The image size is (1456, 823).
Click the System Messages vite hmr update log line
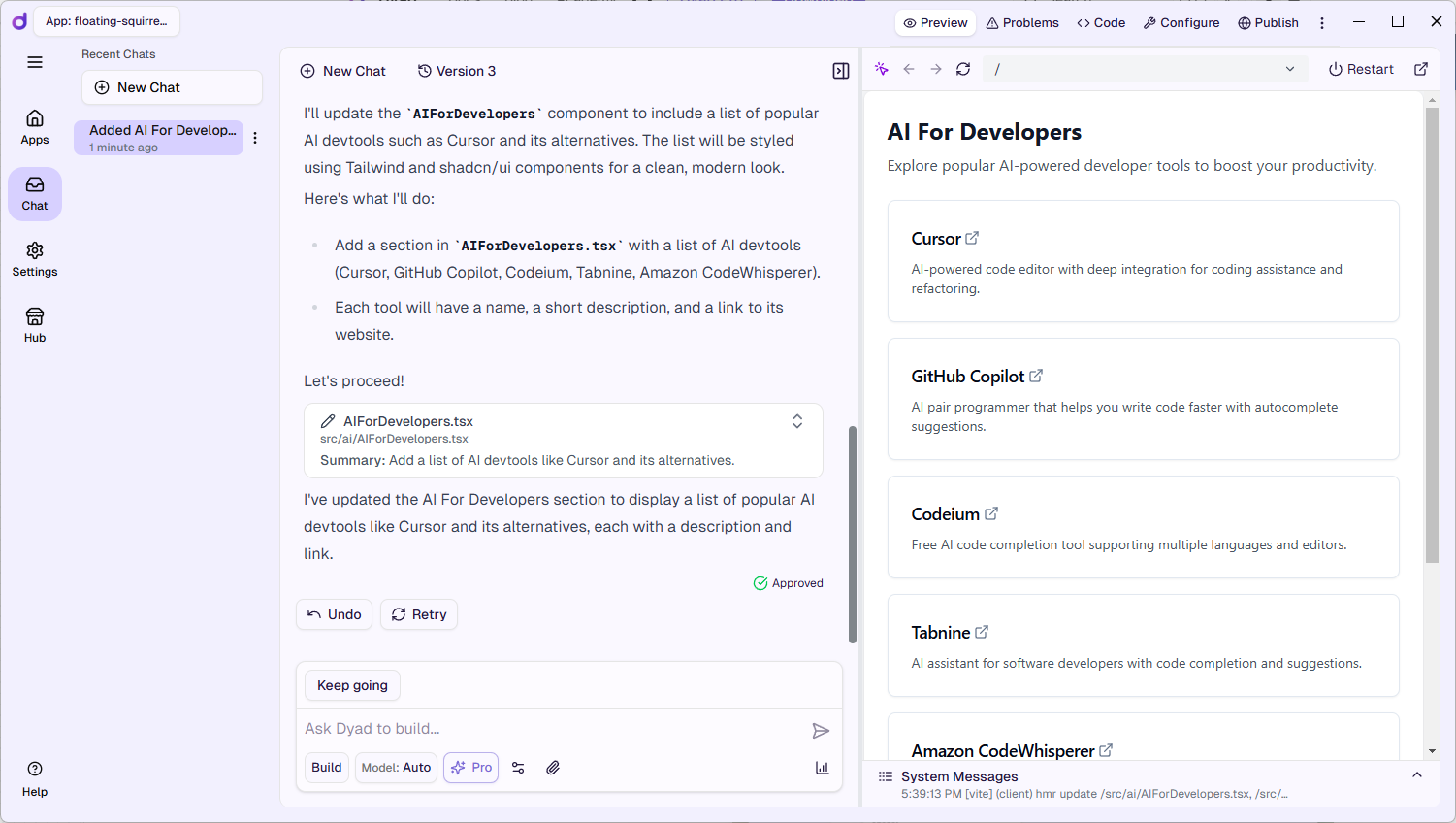[1094, 794]
